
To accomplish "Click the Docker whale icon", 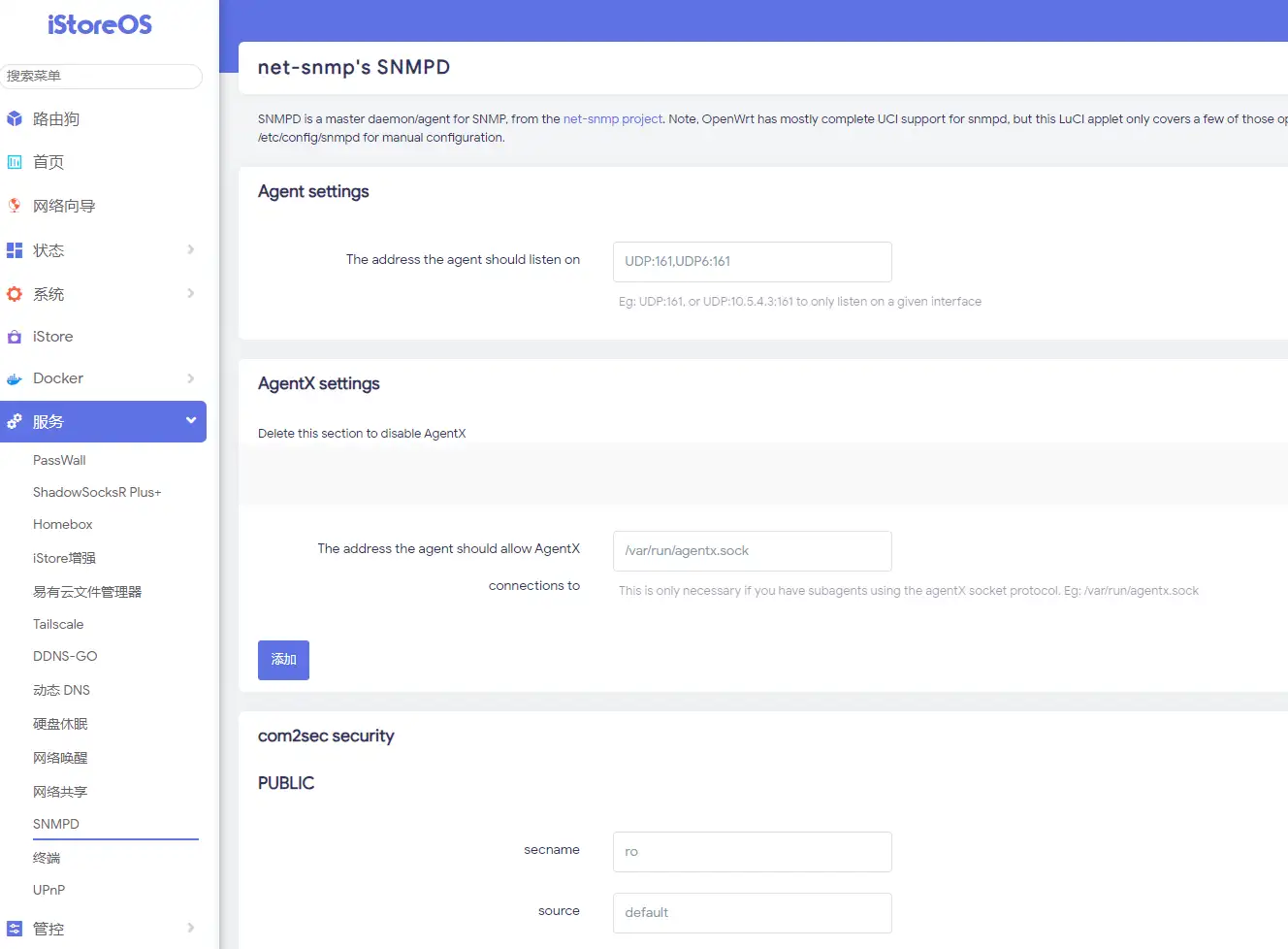I will click(15, 378).
